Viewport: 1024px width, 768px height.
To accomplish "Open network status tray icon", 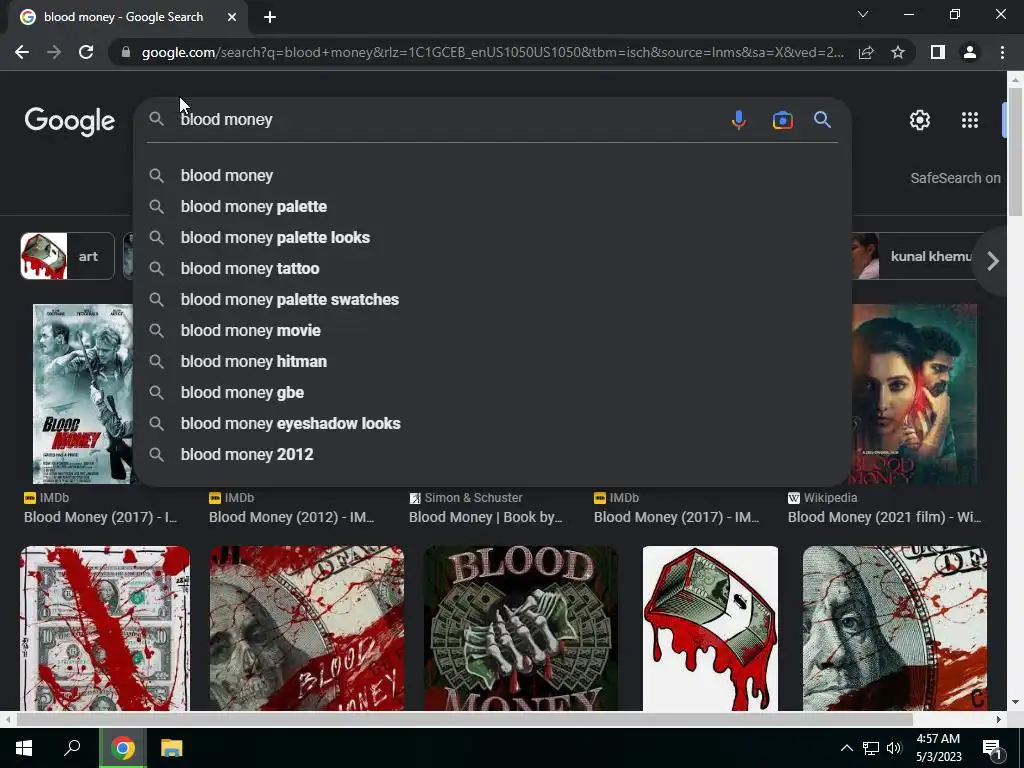I will click(871, 748).
